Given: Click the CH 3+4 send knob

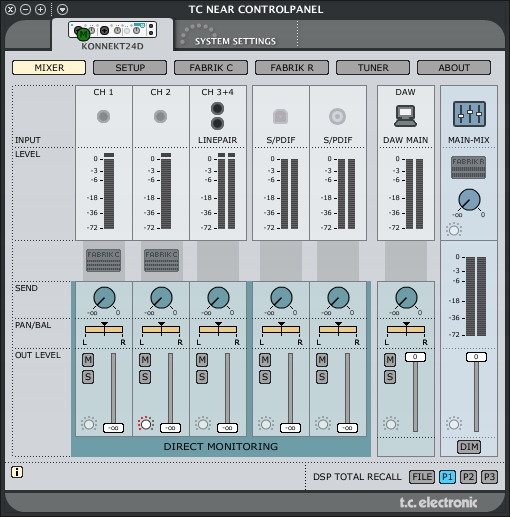Looking at the screenshot, I should pos(218,298).
